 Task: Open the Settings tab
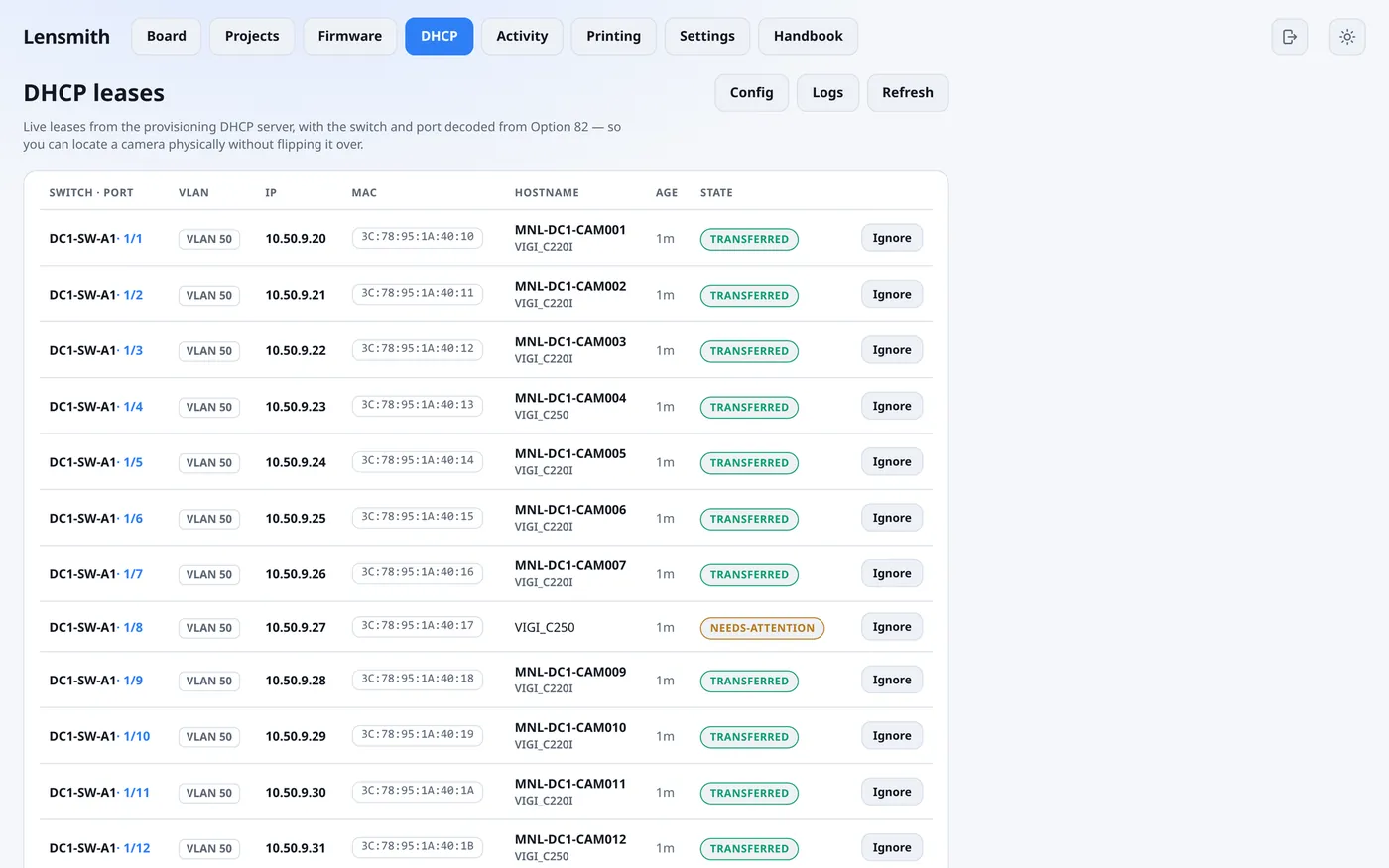(x=707, y=36)
